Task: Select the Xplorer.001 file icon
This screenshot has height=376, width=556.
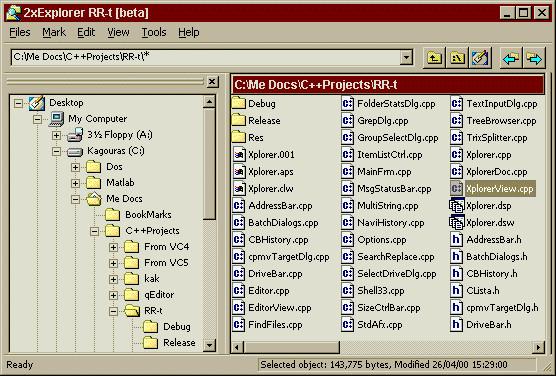Action: pyautogui.click(x=239, y=154)
